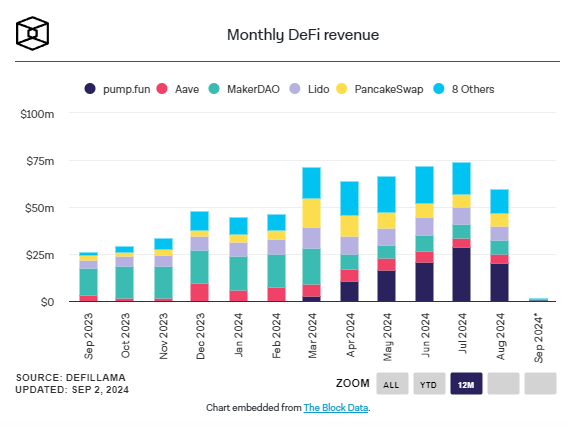Click The Block cube logo
The width and height of the screenshot is (568, 427).
tap(32, 33)
